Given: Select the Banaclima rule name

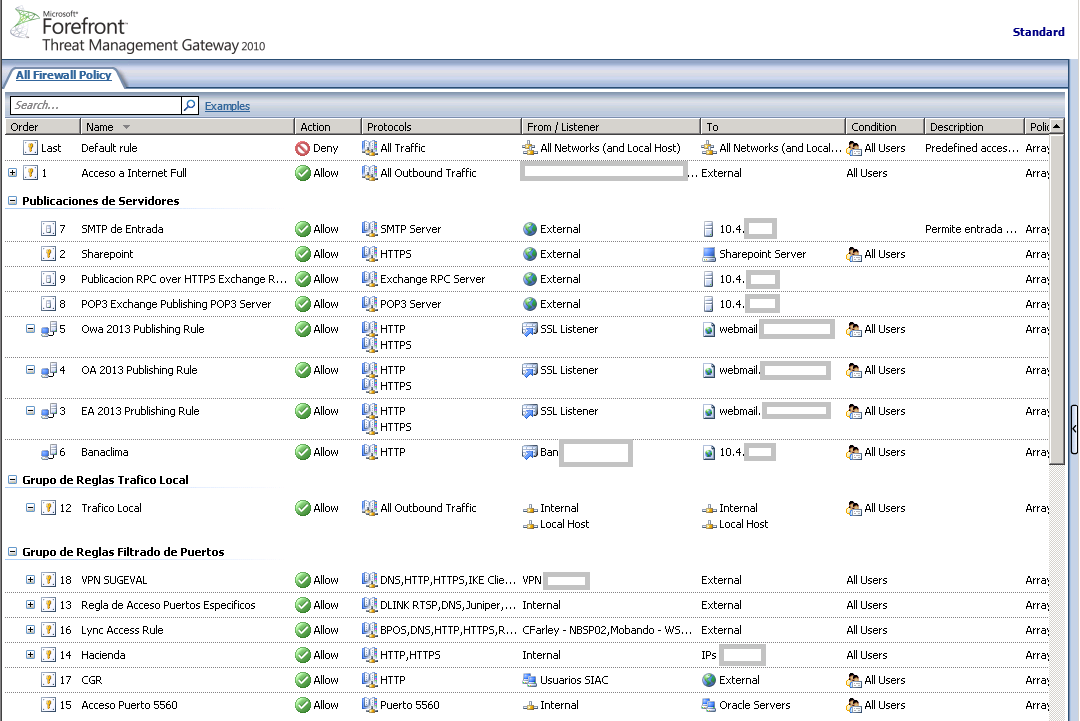Looking at the screenshot, I should click(x=105, y=452).
